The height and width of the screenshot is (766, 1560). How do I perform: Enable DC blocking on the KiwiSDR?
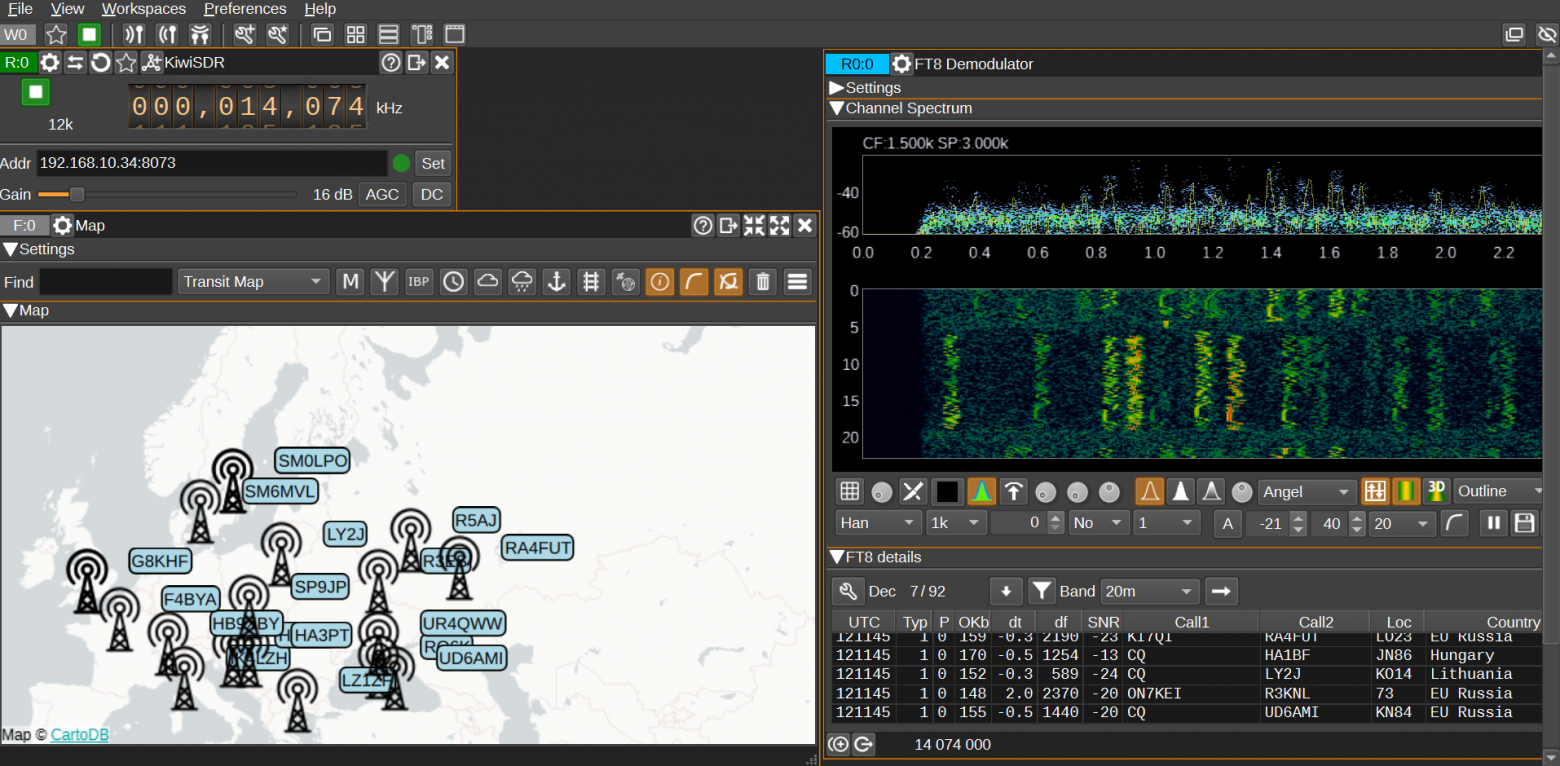431,194
